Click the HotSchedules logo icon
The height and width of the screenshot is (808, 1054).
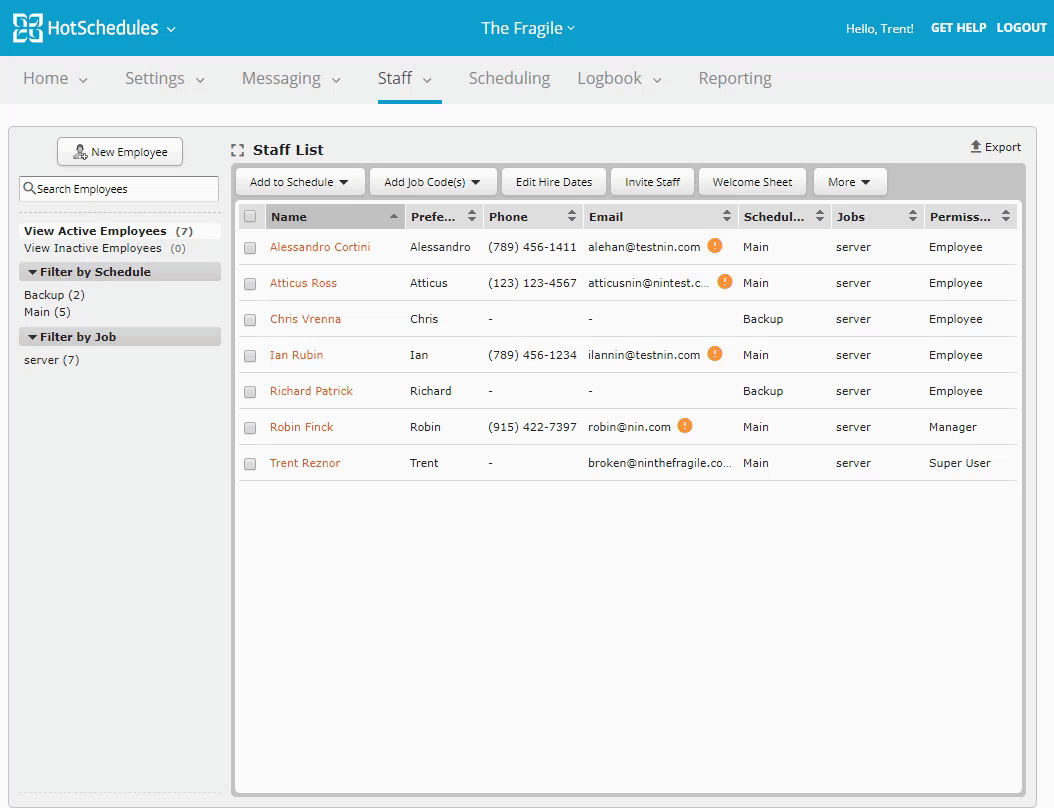(28, 28)
